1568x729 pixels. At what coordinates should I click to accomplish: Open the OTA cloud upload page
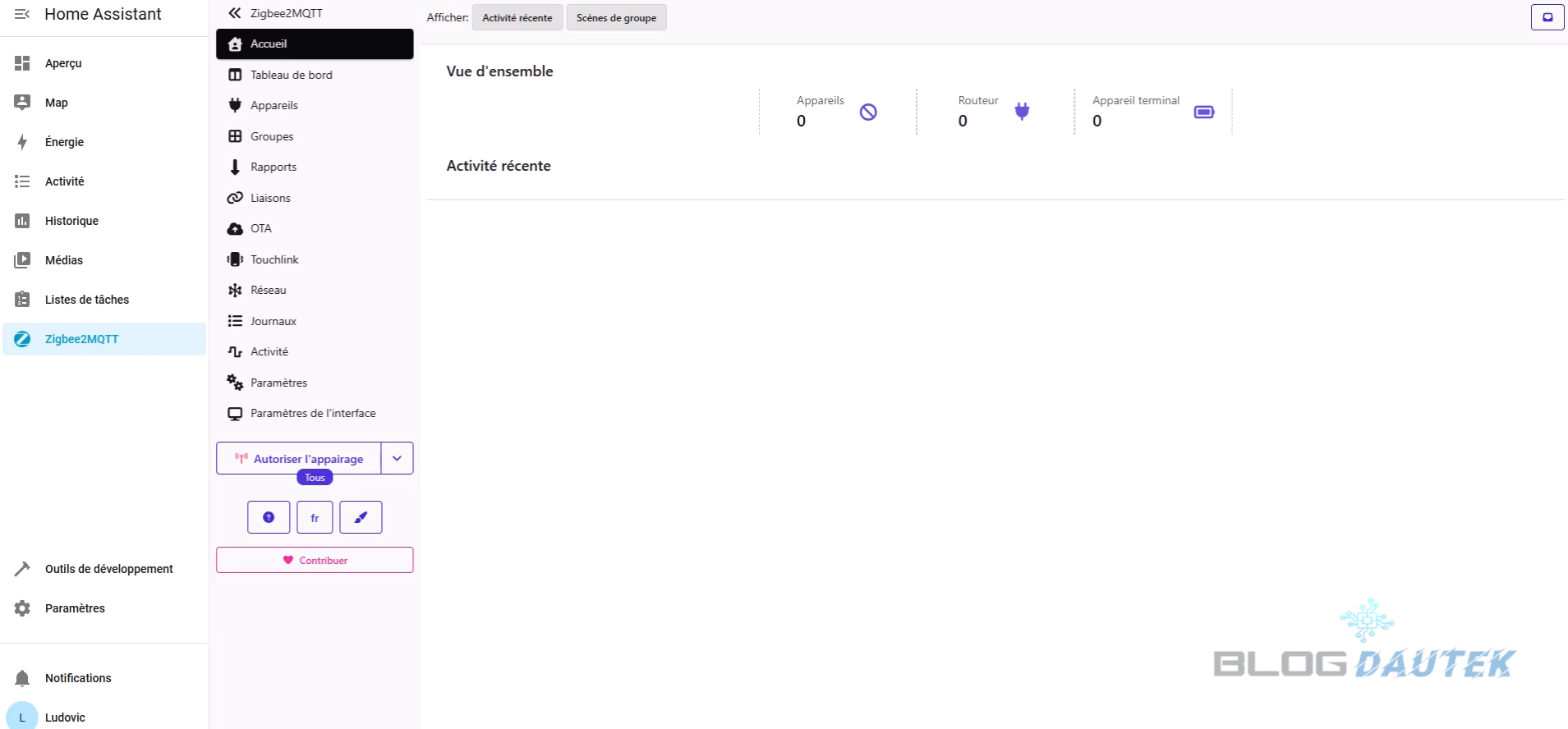click(260, 228)
